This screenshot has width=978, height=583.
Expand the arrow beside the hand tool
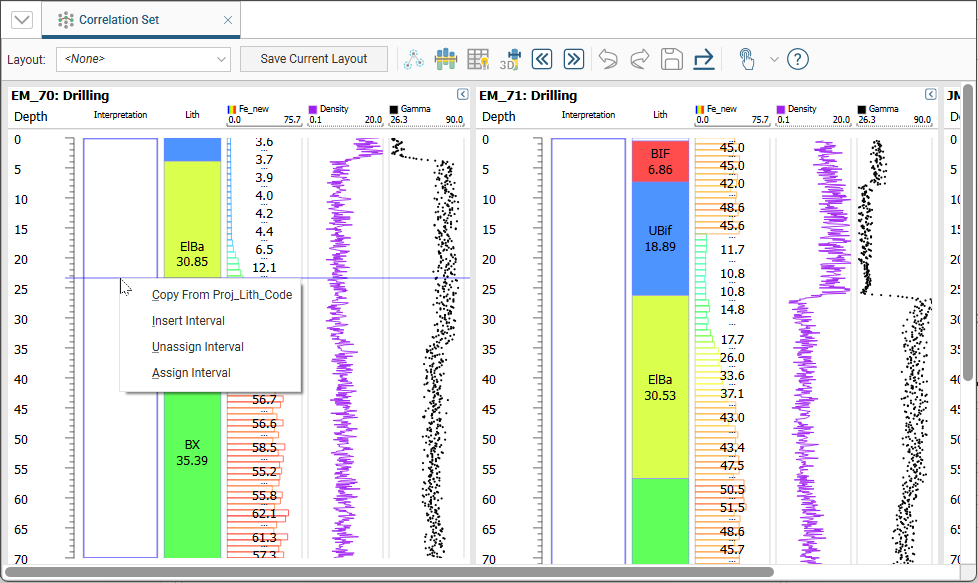click(774, 59)
